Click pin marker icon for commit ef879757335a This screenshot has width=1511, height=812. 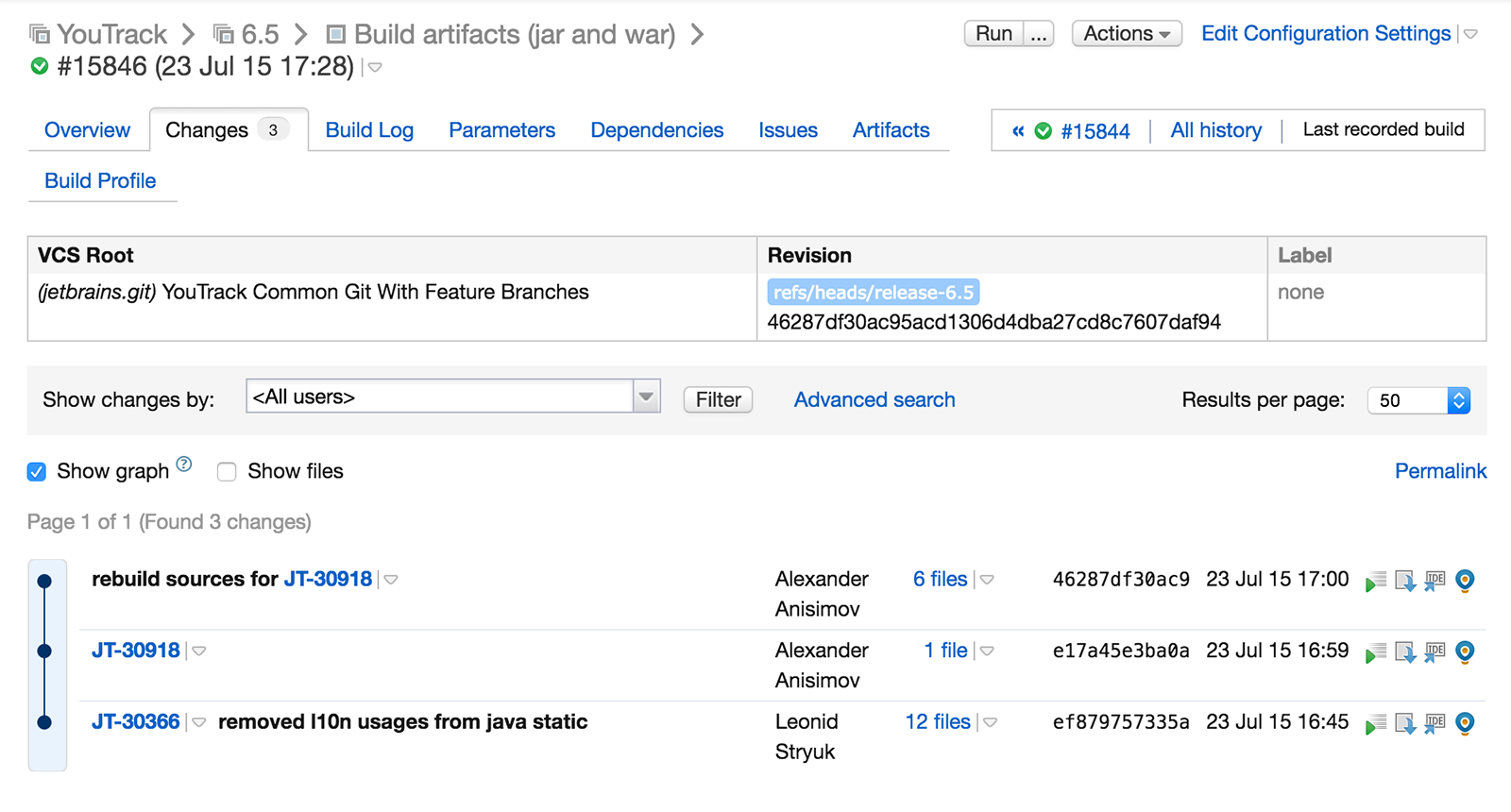pos(1465,724)
